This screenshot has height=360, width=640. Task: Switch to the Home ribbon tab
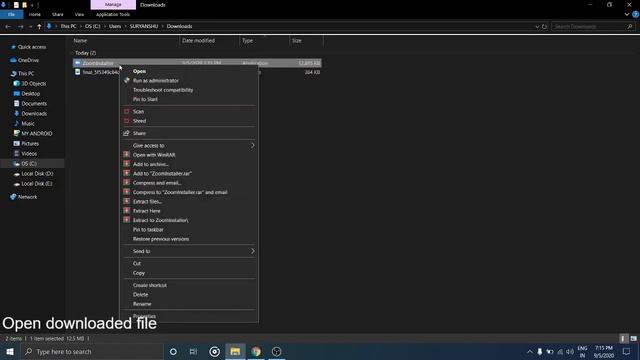pyautogui.click(x=35, y=14)
